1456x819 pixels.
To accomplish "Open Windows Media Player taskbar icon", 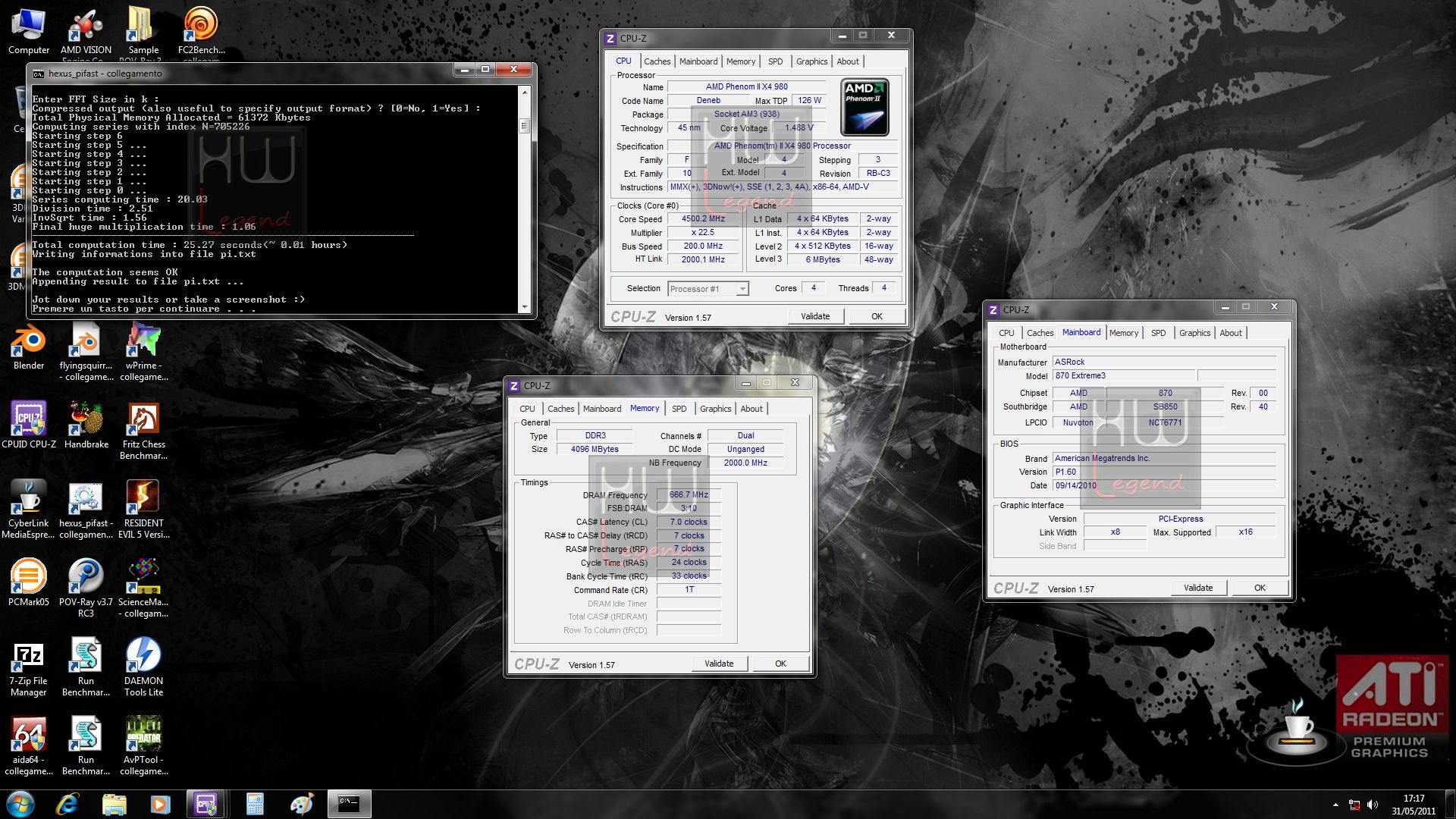I will (x=160, y=804).
